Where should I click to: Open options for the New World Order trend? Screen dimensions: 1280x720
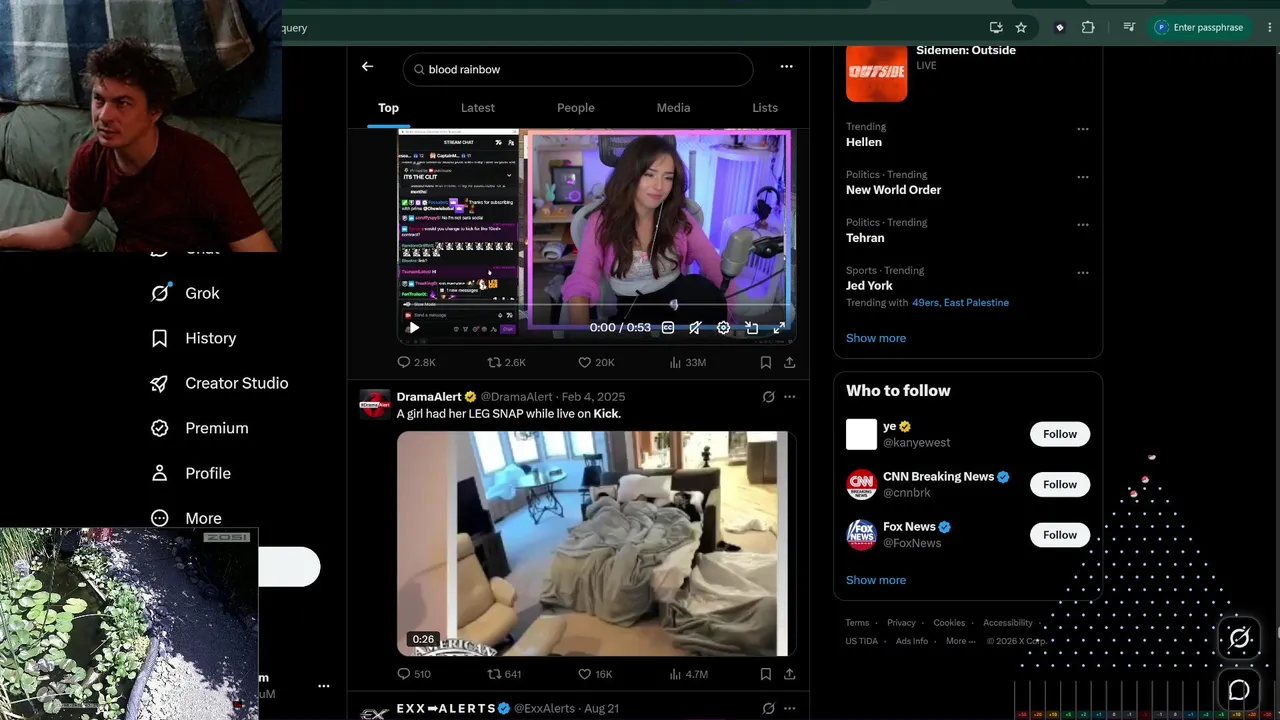coord(1082,177)
